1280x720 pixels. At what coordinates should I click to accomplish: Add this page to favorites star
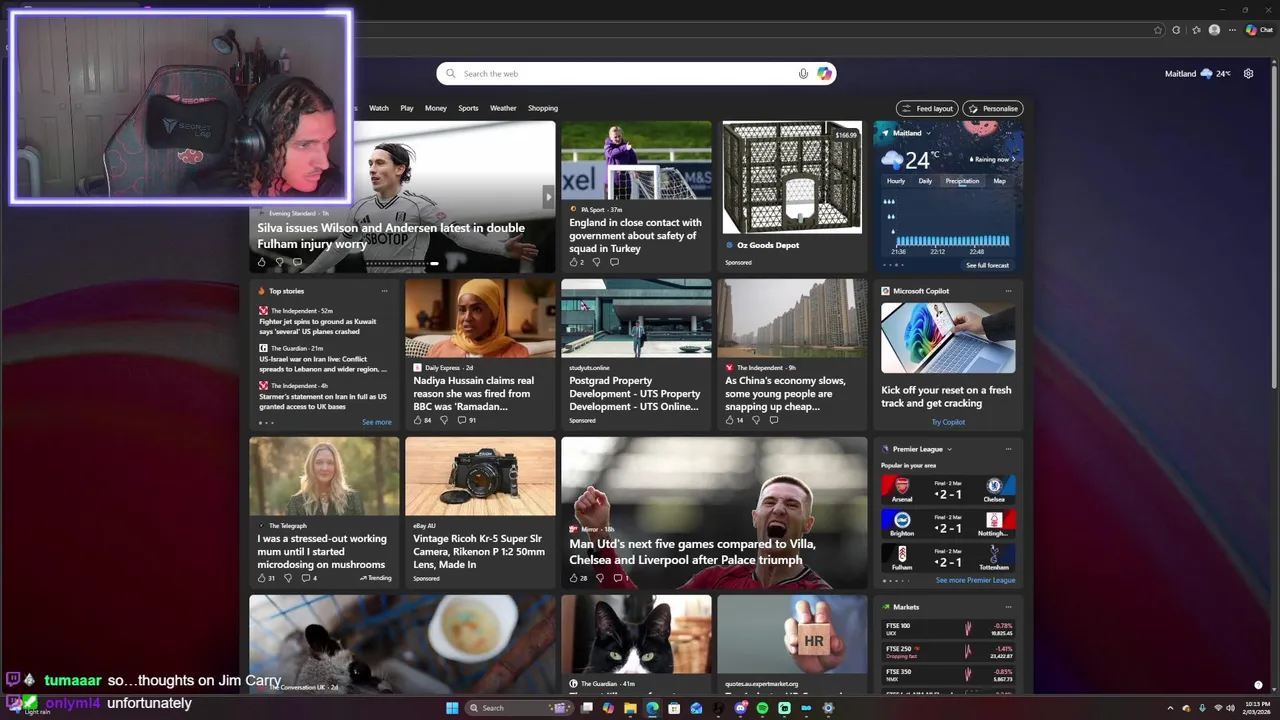(x=1158, y=30)
